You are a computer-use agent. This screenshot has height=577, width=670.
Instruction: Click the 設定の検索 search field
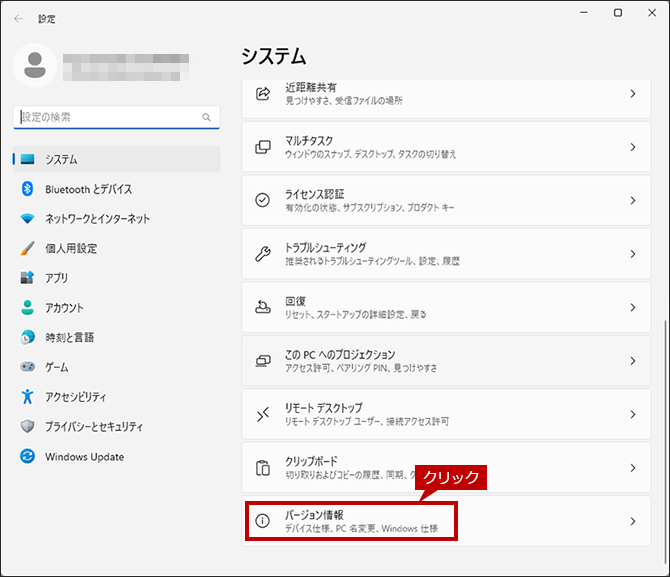tap(116, 117)
